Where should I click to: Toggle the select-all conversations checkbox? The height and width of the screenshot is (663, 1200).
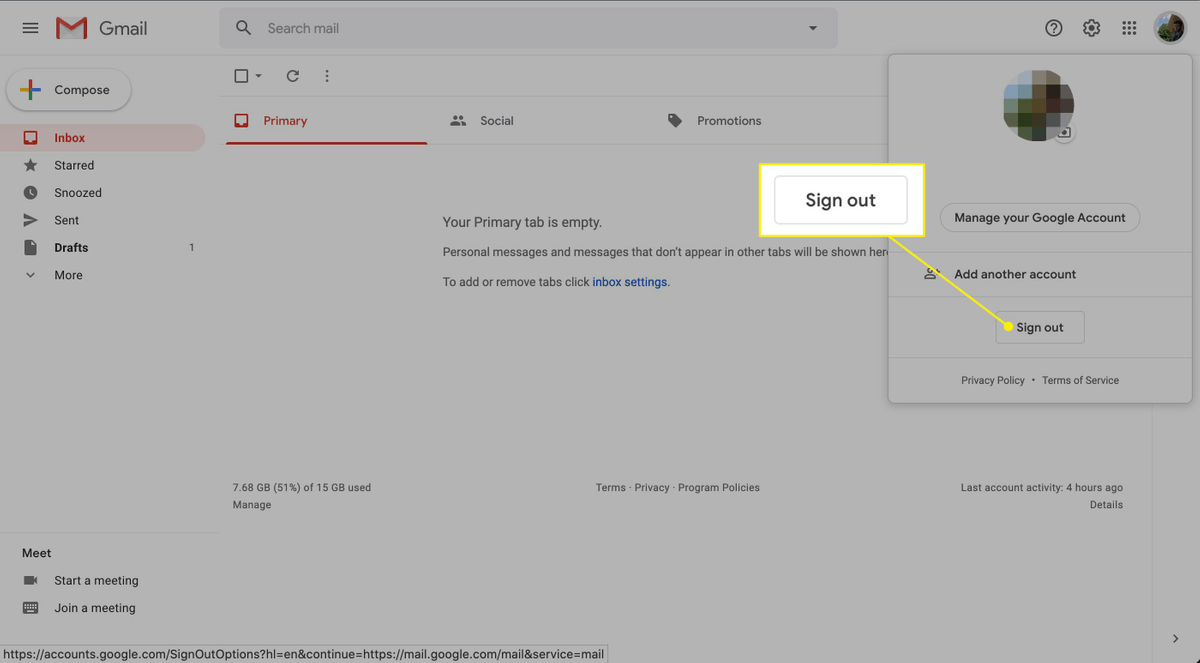tap(240, 75)
